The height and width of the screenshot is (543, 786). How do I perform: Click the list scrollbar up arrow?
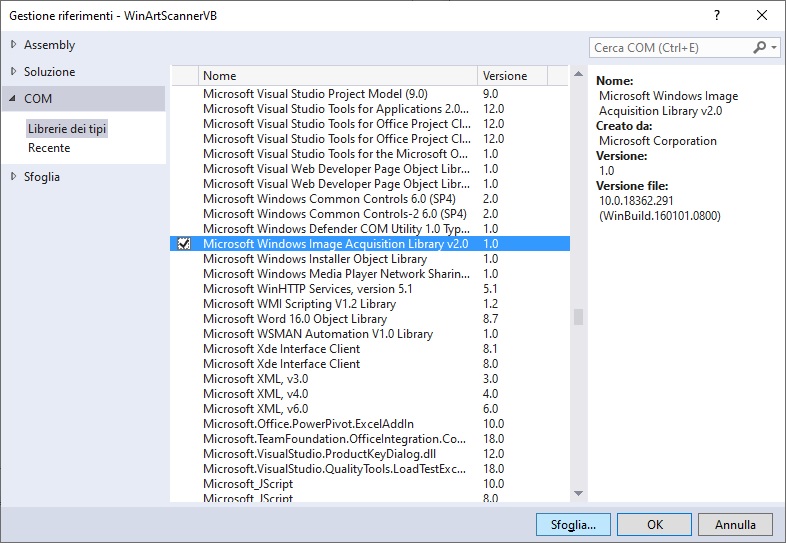578,74
